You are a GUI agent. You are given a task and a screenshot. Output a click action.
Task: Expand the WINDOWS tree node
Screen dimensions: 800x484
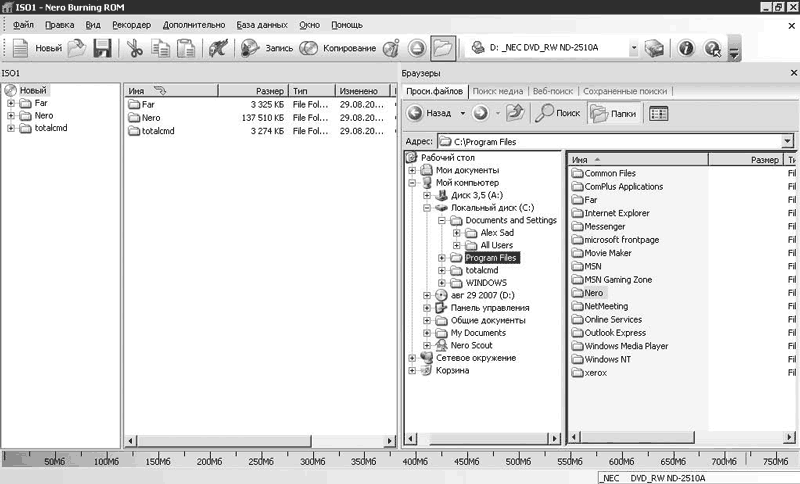442,283
